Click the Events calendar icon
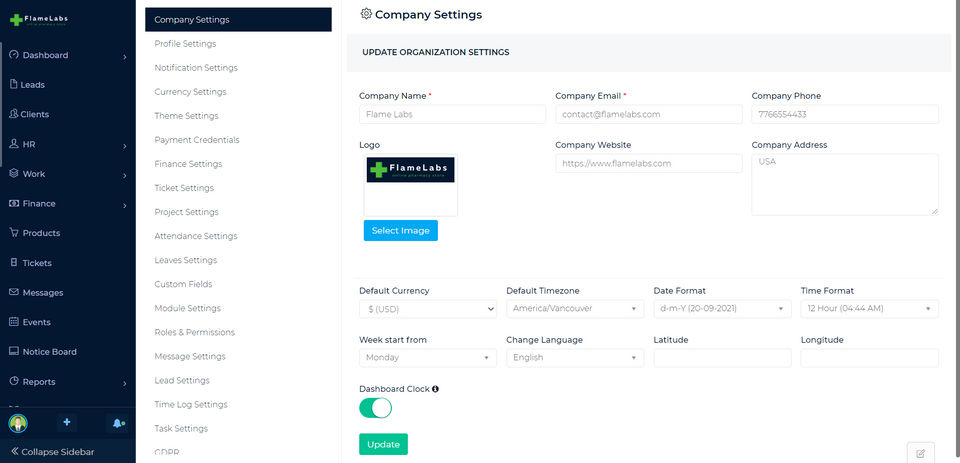The height and width of the screenshot is (463, 960). [14, 322]
